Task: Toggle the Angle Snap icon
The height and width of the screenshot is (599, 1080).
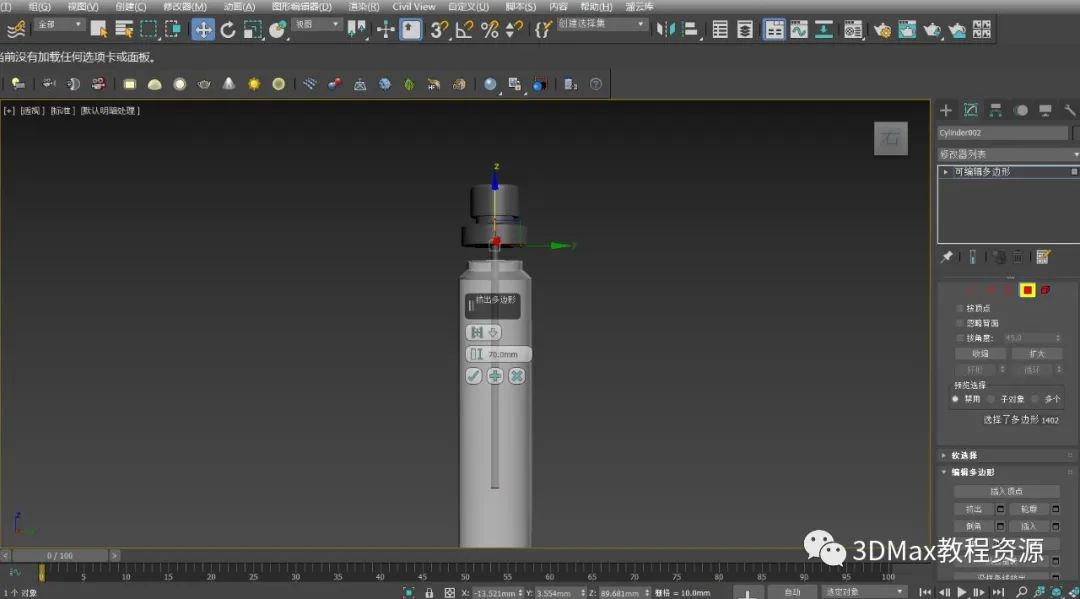Action: click(464, 30)
